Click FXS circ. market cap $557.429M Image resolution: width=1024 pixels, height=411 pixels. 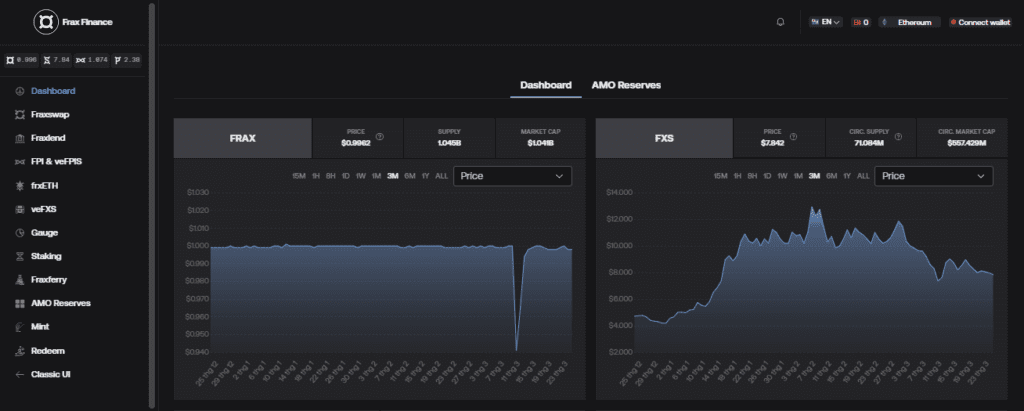click(967, 143)
